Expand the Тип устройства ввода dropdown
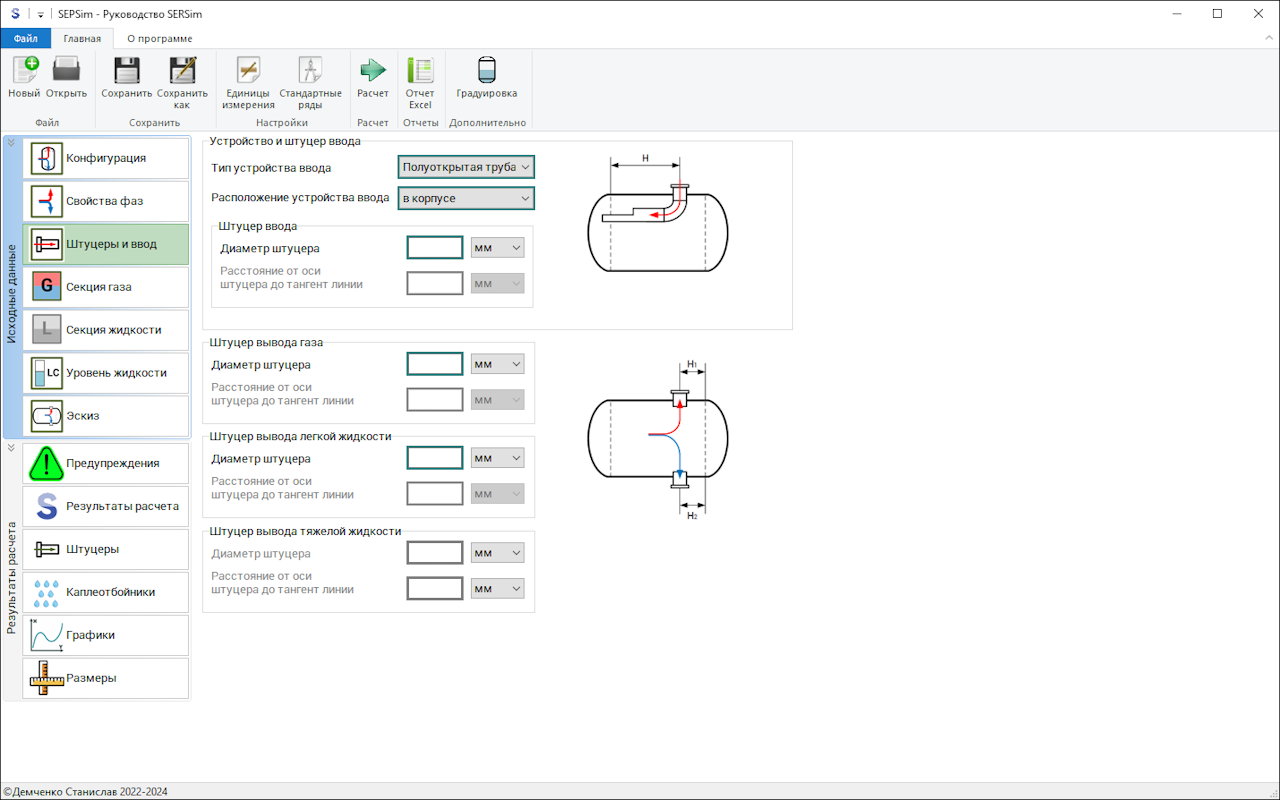Image resolution: width=1280 pixels, height=800 pixels. coord(466,167)
